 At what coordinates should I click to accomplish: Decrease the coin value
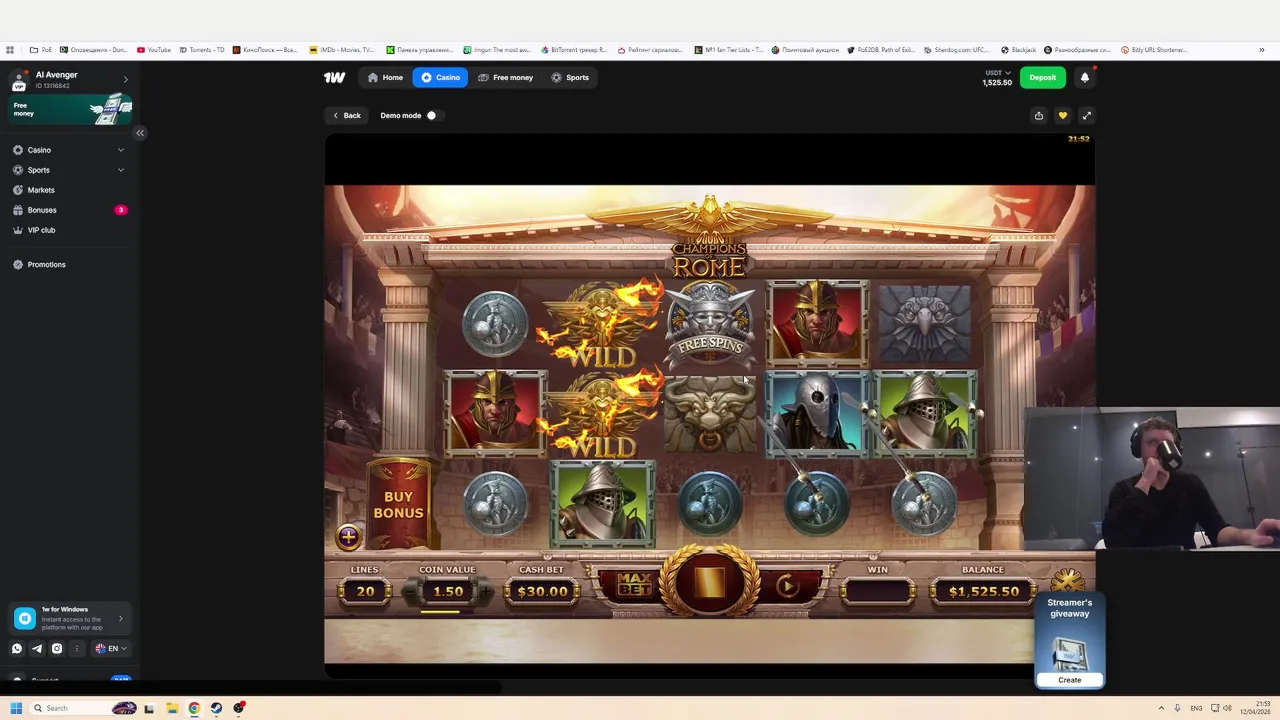[411, 592]
